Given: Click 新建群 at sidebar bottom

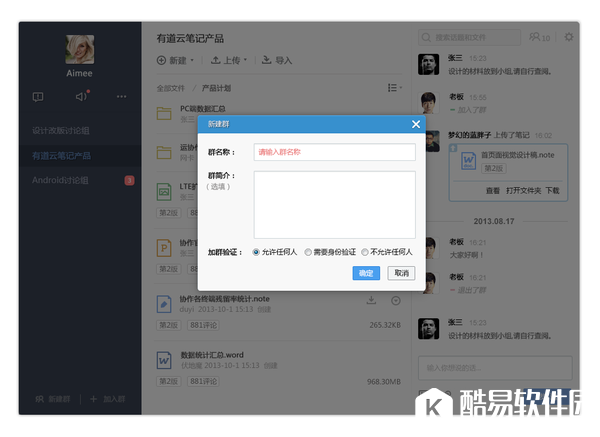Looking at the screenshot, I should coord(53,399).
